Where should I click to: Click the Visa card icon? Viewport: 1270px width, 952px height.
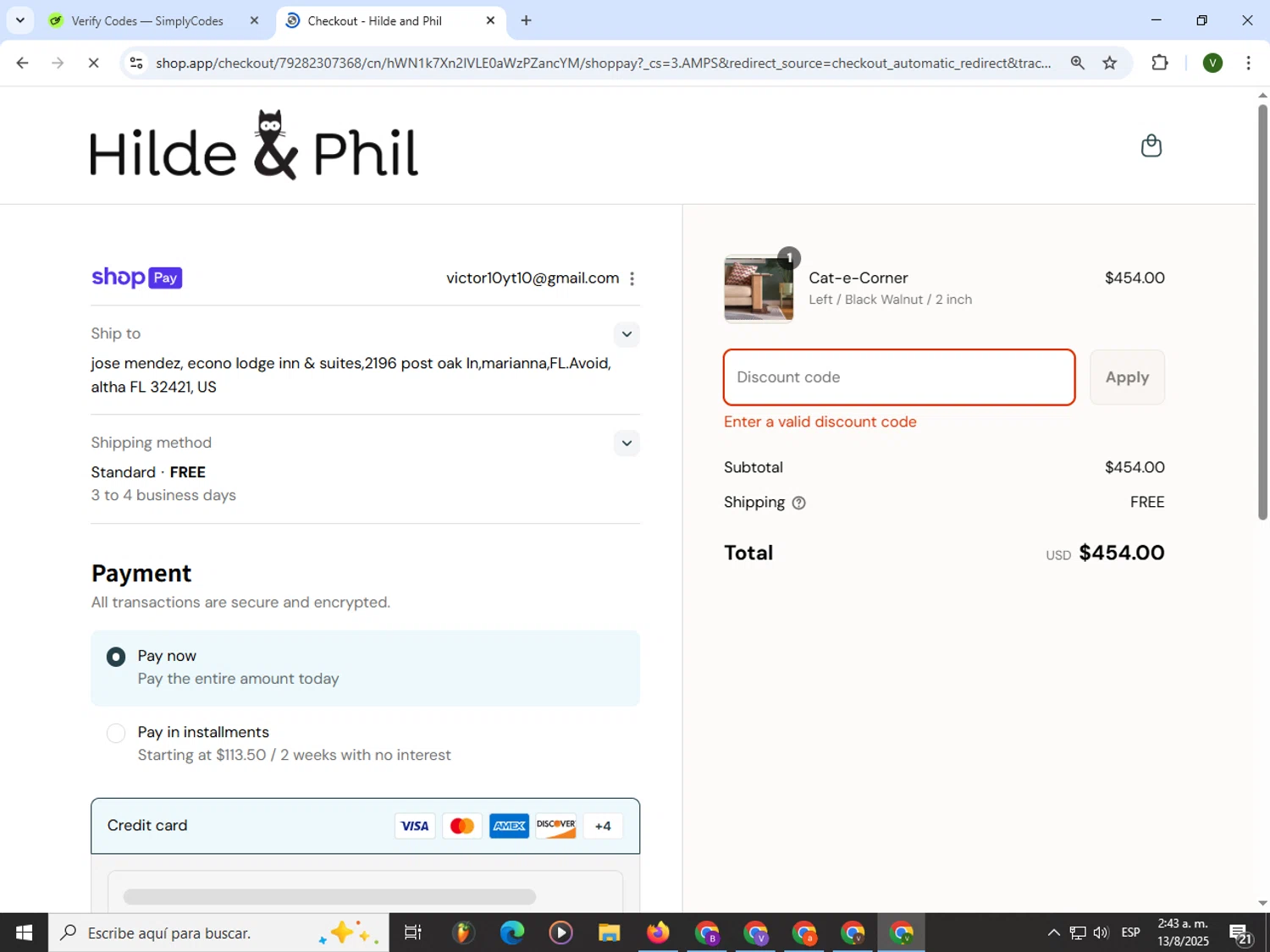pyautogui.click(x=415, y=826)
